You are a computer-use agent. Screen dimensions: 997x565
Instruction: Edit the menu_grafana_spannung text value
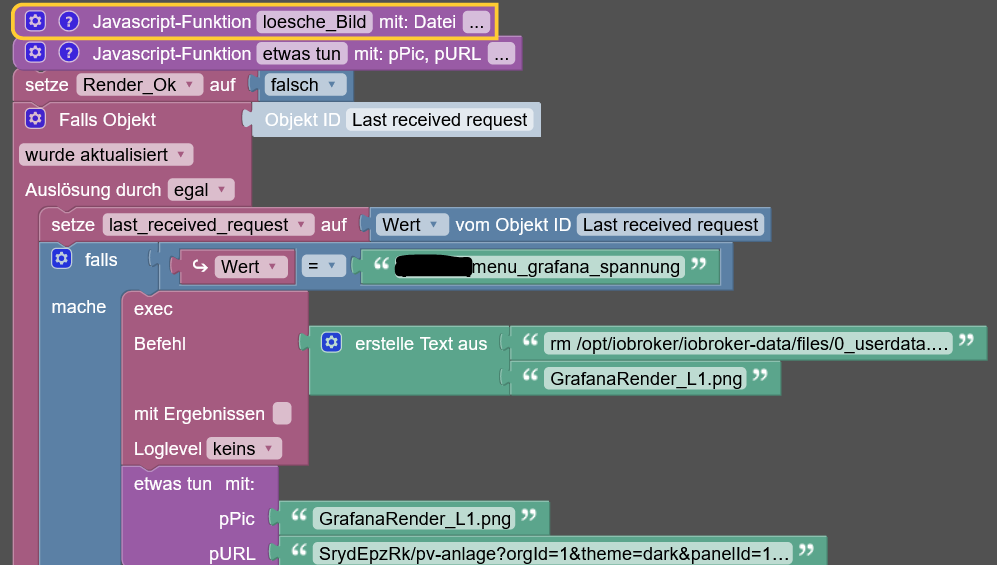(x=539, y=267)
